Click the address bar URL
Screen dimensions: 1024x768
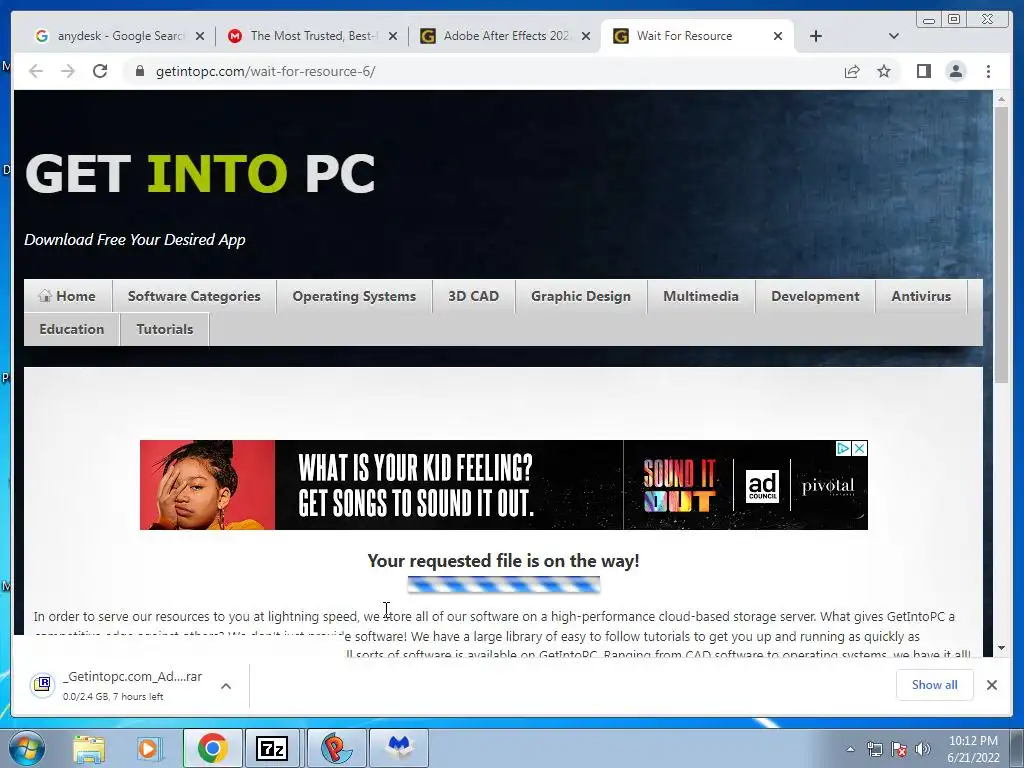(x=265, y=71)
